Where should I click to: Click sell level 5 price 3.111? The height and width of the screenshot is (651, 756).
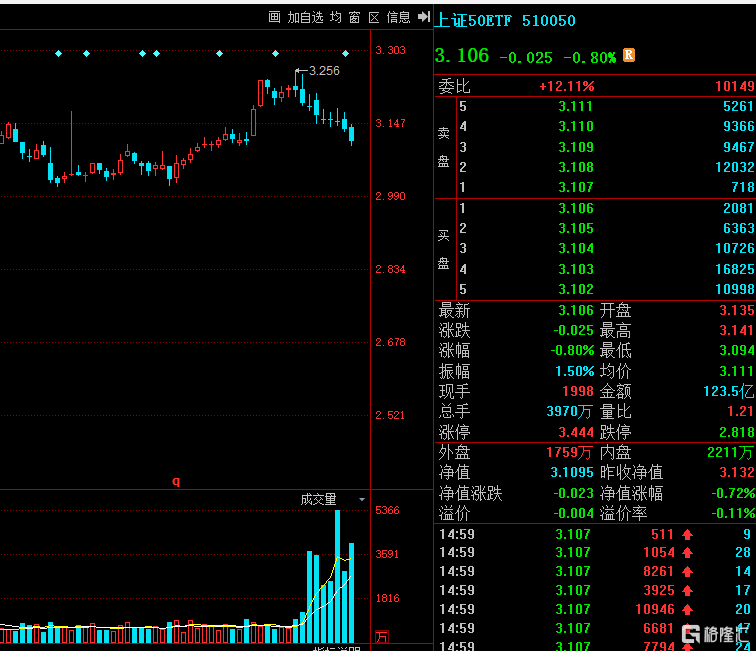coord(575,107)
